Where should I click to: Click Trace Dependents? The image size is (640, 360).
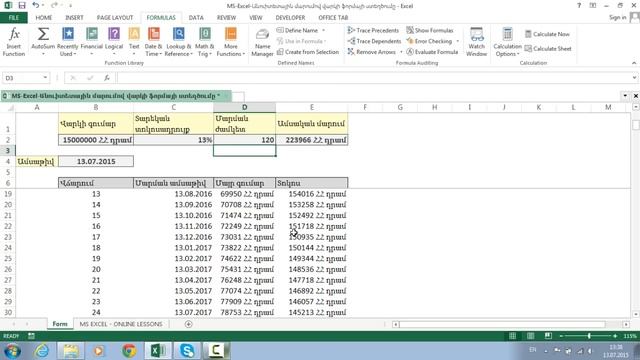[x=374, y=41]
